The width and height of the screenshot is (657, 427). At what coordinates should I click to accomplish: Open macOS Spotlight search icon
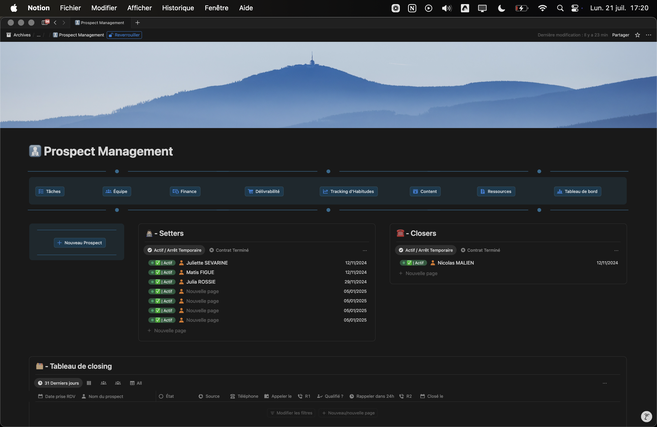pos(559,8)
